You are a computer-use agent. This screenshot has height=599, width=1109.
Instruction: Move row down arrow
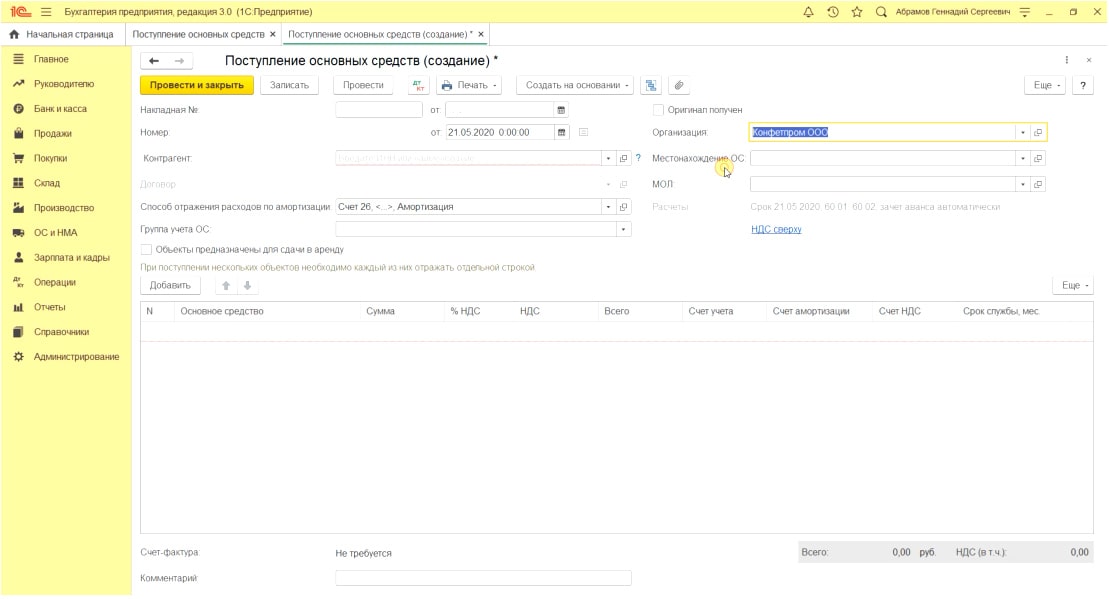coord(248,286)
